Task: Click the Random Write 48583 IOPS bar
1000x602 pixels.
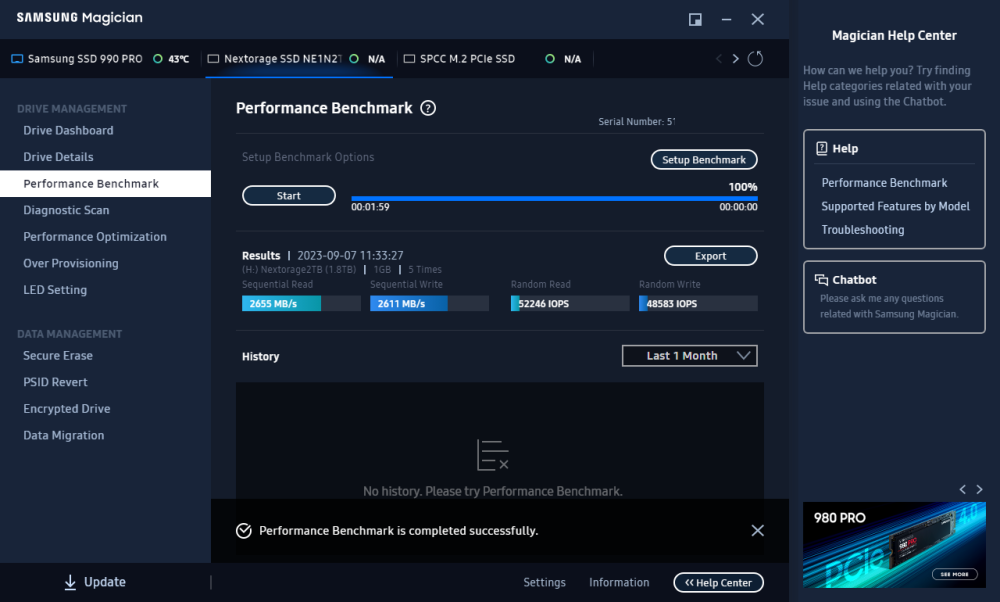Action: tap(698, 304)
